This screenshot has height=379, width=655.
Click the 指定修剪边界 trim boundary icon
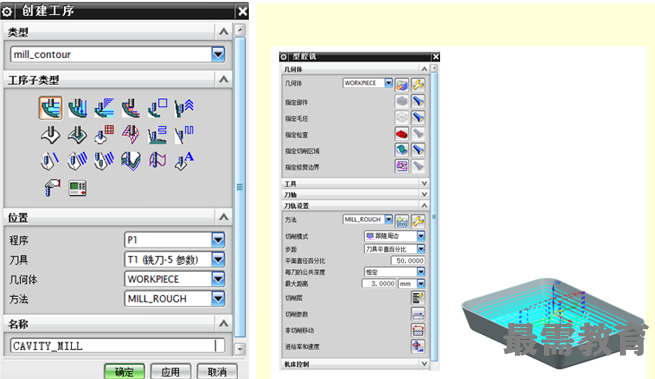pos(402,166)
